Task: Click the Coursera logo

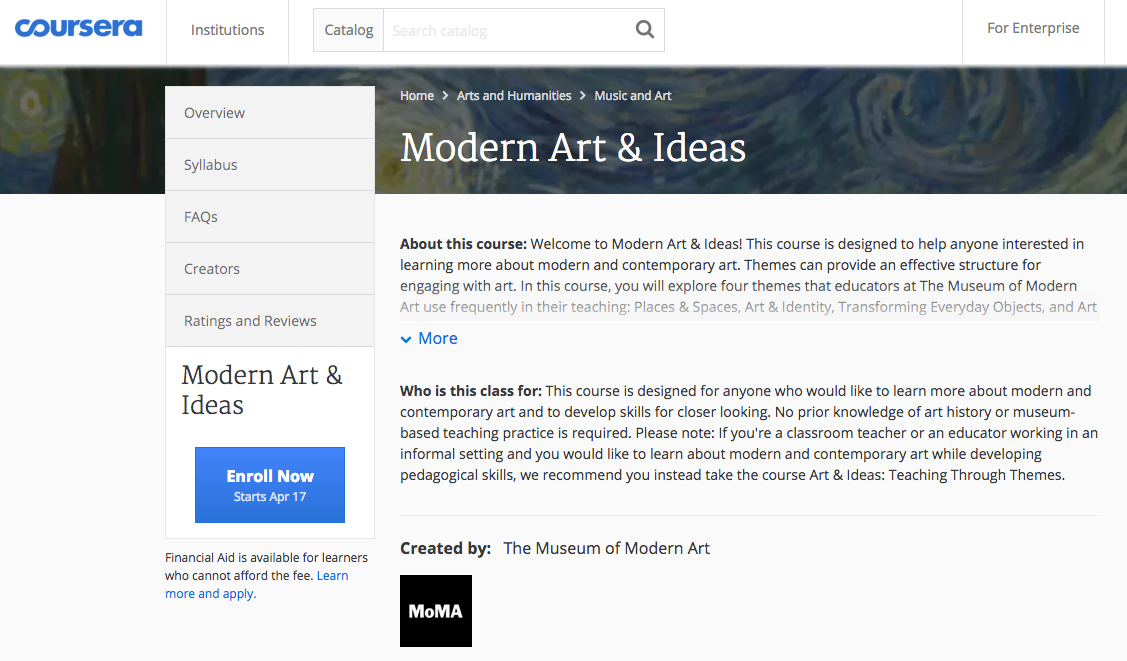Action: 78,28
